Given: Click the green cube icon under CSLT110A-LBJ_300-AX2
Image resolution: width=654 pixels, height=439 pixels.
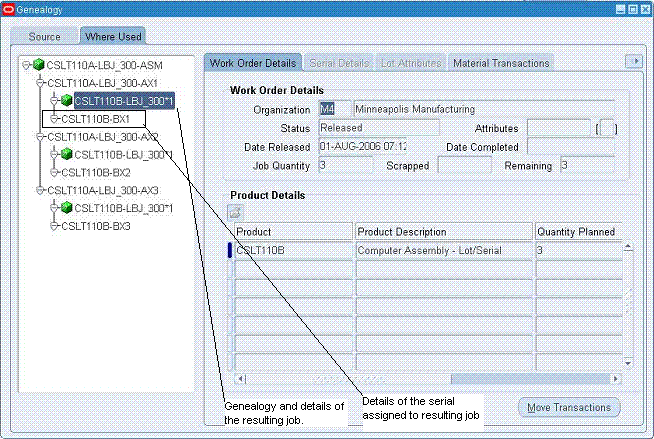Looking at the screenshot, I should (66, 154).
